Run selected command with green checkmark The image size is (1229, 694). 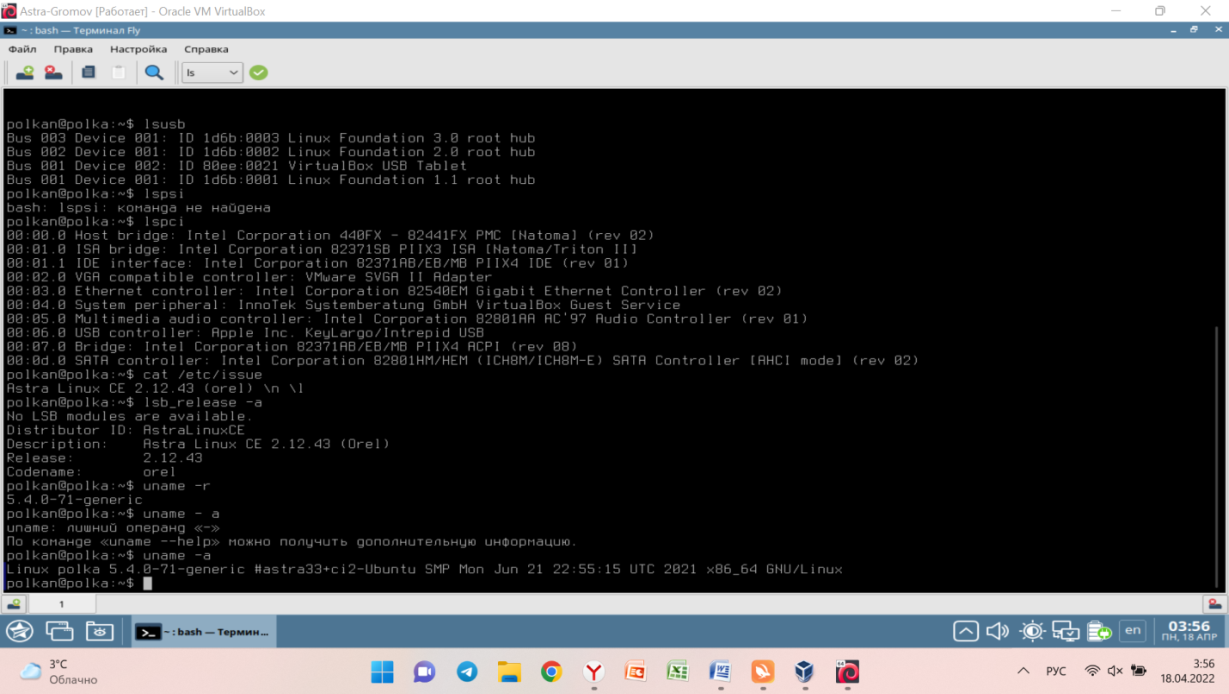pos(259,72)
